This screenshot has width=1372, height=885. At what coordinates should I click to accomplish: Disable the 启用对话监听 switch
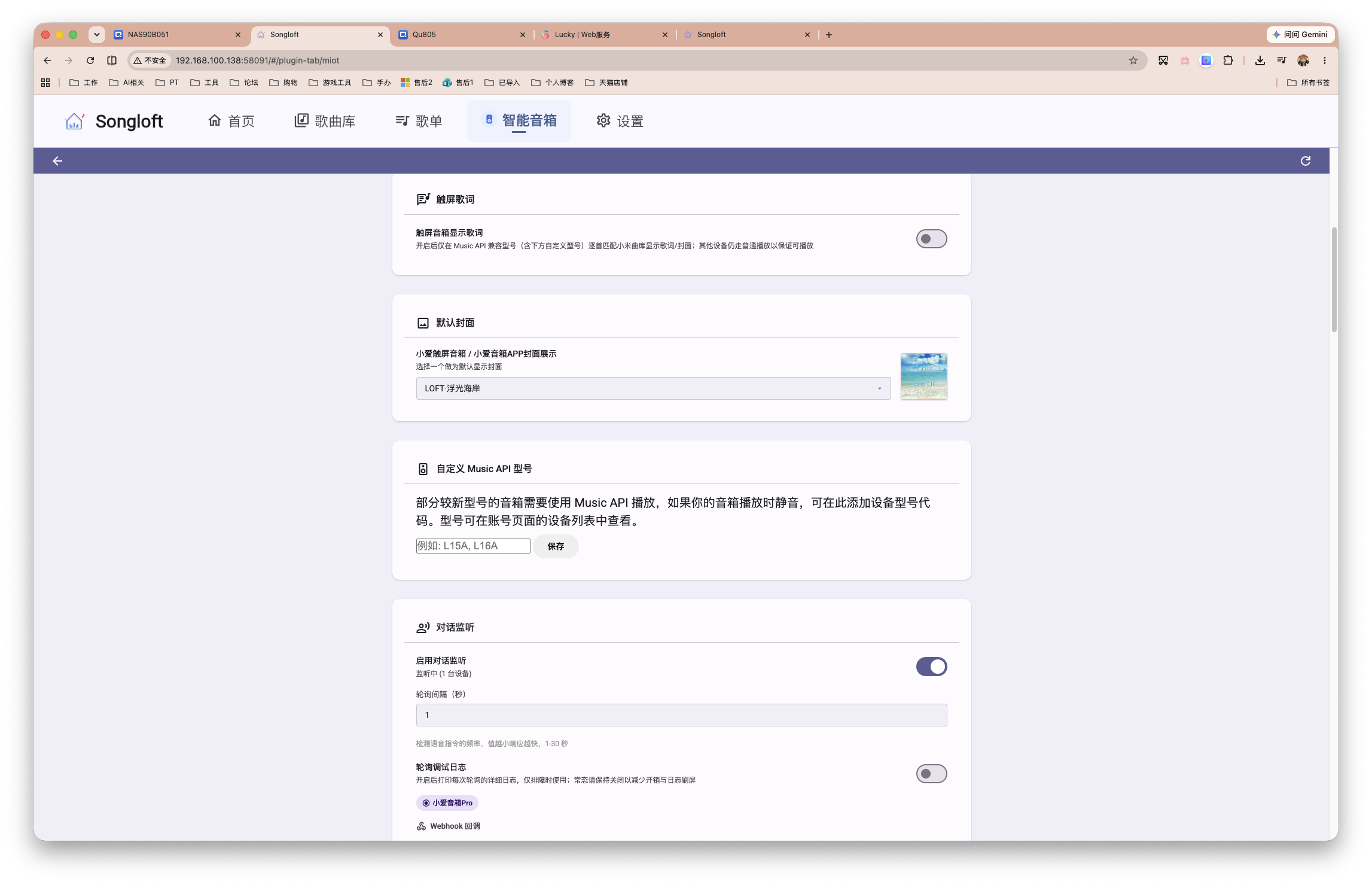pyautogui.click(x=931, y=667)
